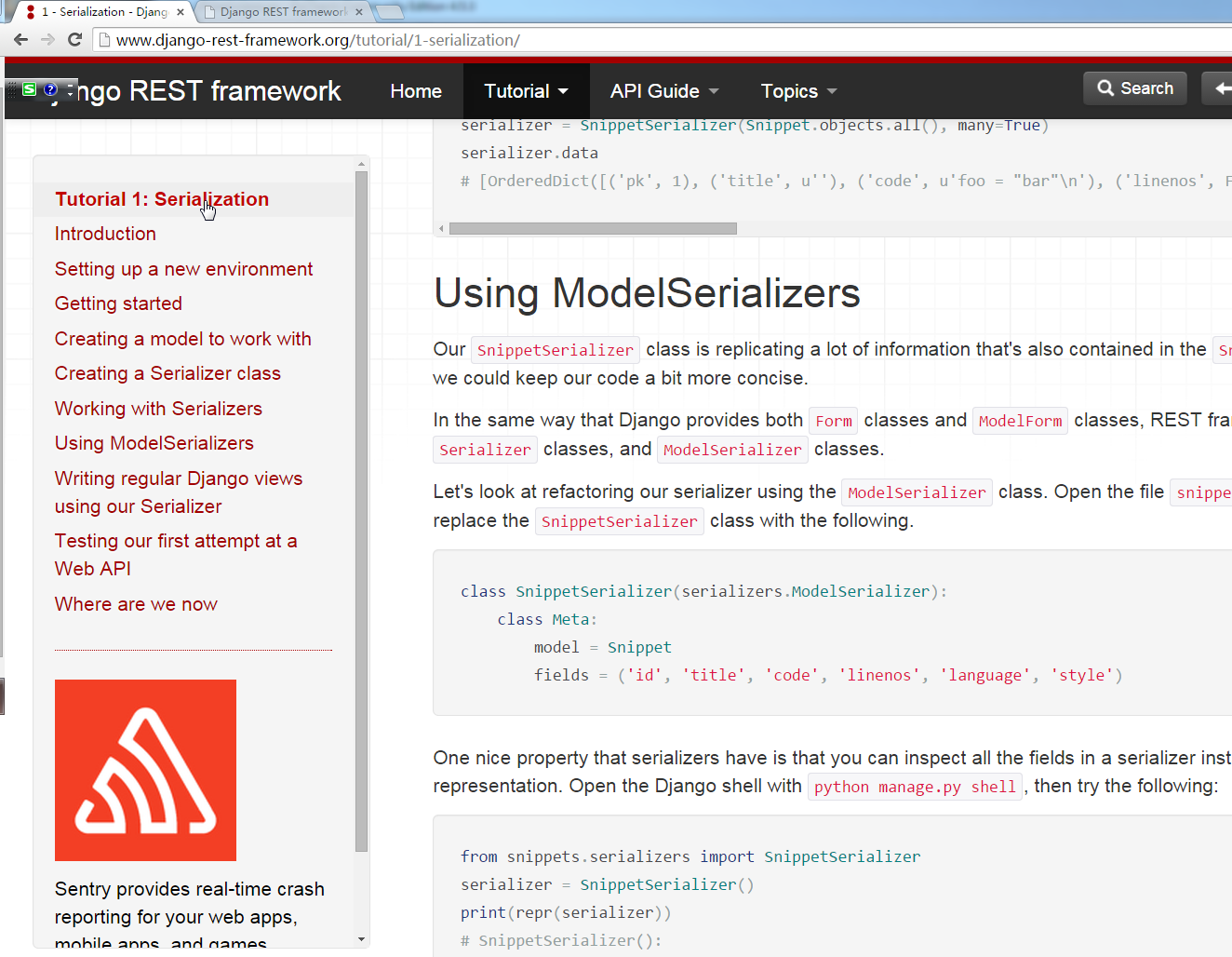Click the previous-page arrow button in navbar
The image size is (1232, 957).
[1218, 88]
